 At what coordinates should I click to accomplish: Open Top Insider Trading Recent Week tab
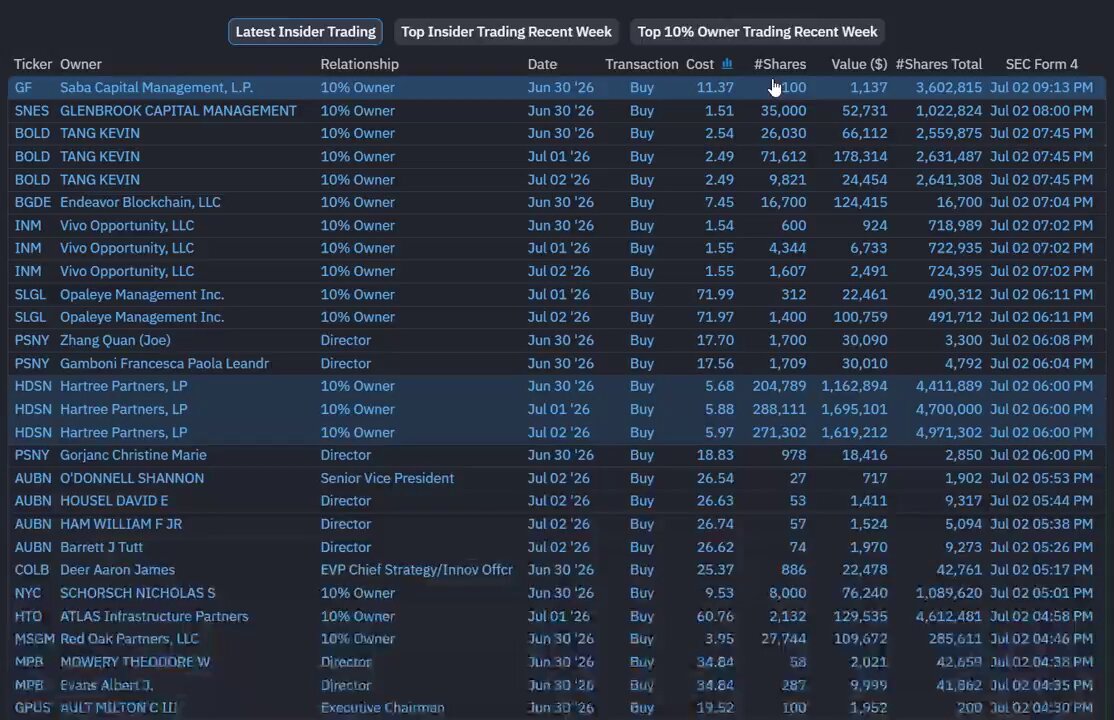coord(506,32)
